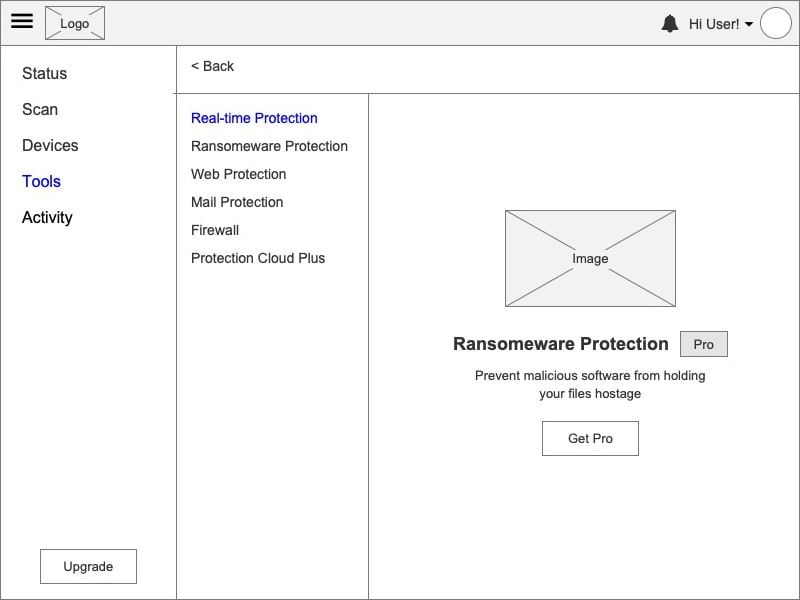Open Protection Cloud Plus

[x=258, y=258]
